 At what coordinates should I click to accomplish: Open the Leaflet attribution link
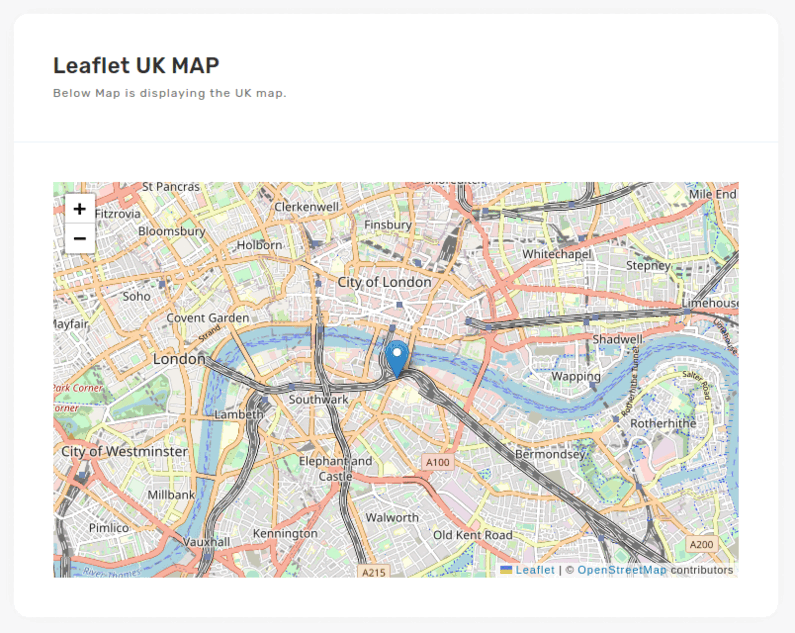point(535,570)
